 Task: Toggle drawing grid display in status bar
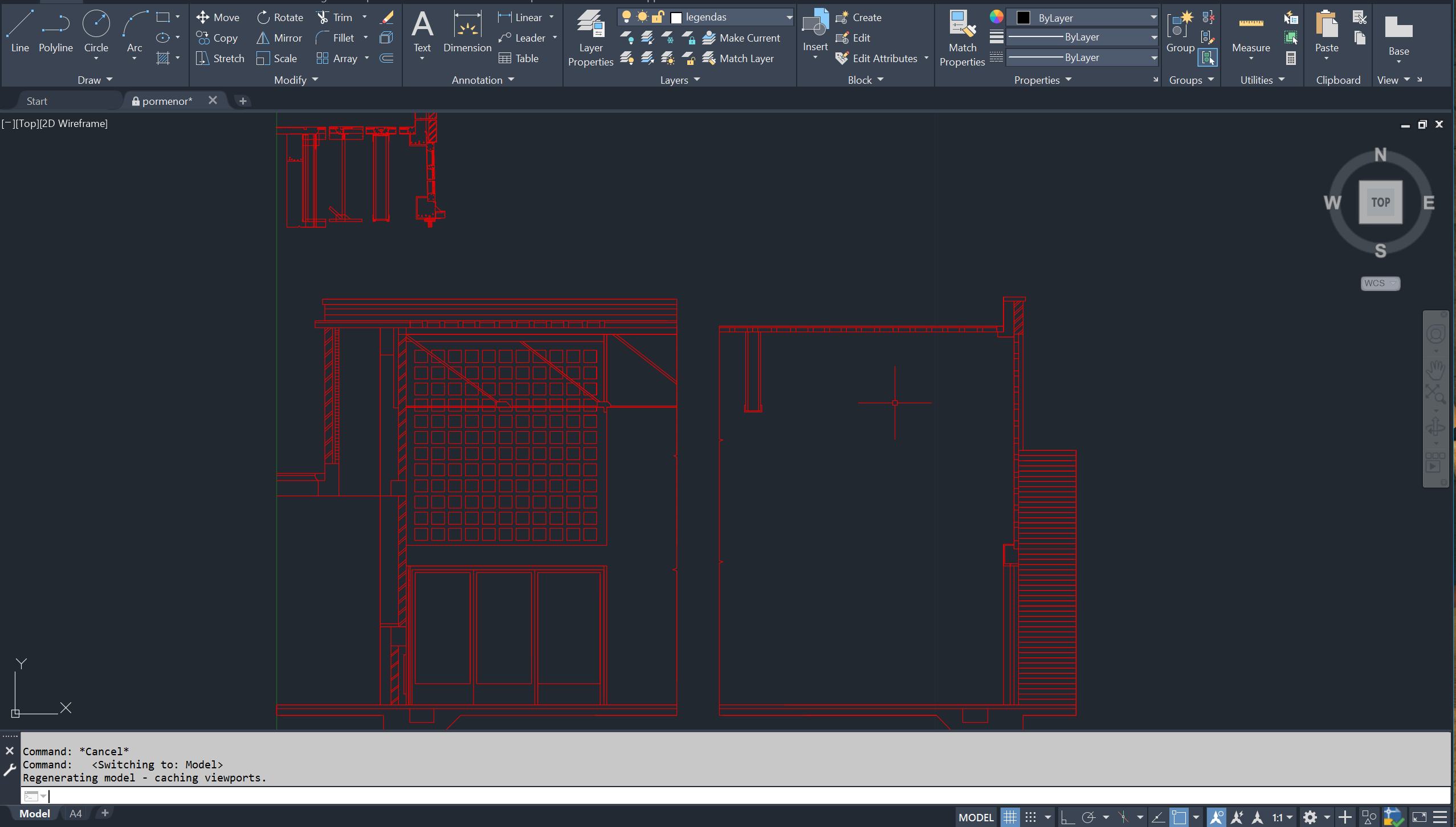click(1010, 817)
